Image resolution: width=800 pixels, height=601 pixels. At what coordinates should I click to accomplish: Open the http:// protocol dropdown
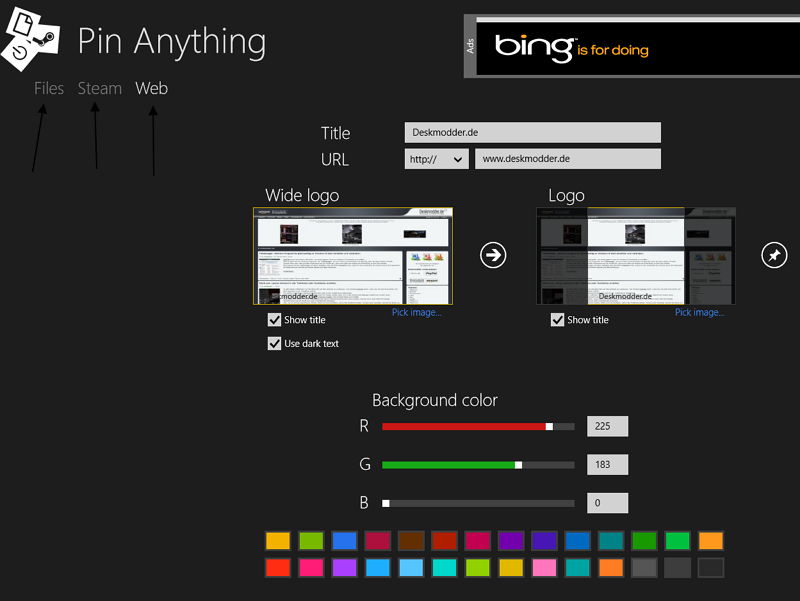click(x=436, y=159)
